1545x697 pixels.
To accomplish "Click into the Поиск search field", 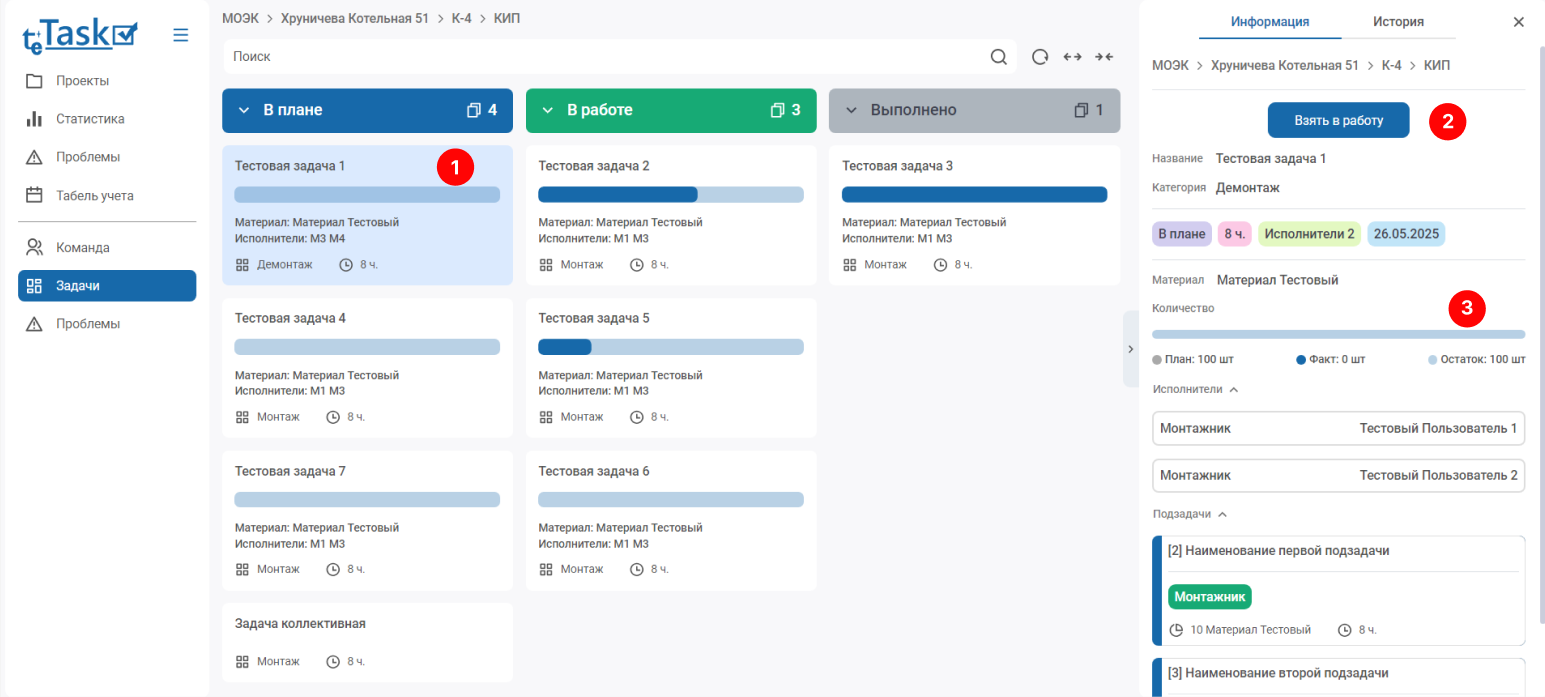I will coord(600,57).
